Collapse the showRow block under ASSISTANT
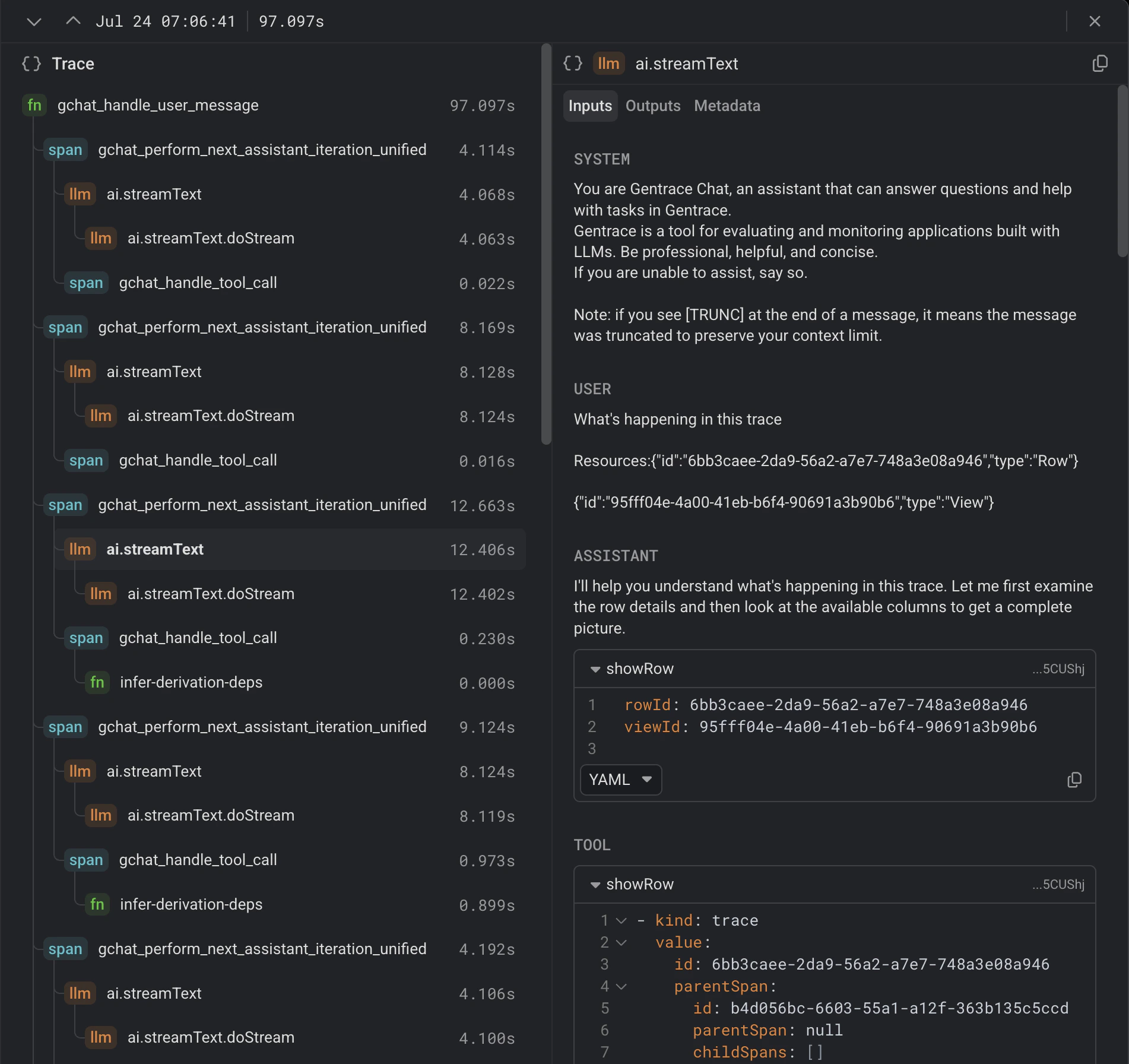The width and height of the screenshot is (1129, 1064). pyautogui.click(x=595, y=669)
